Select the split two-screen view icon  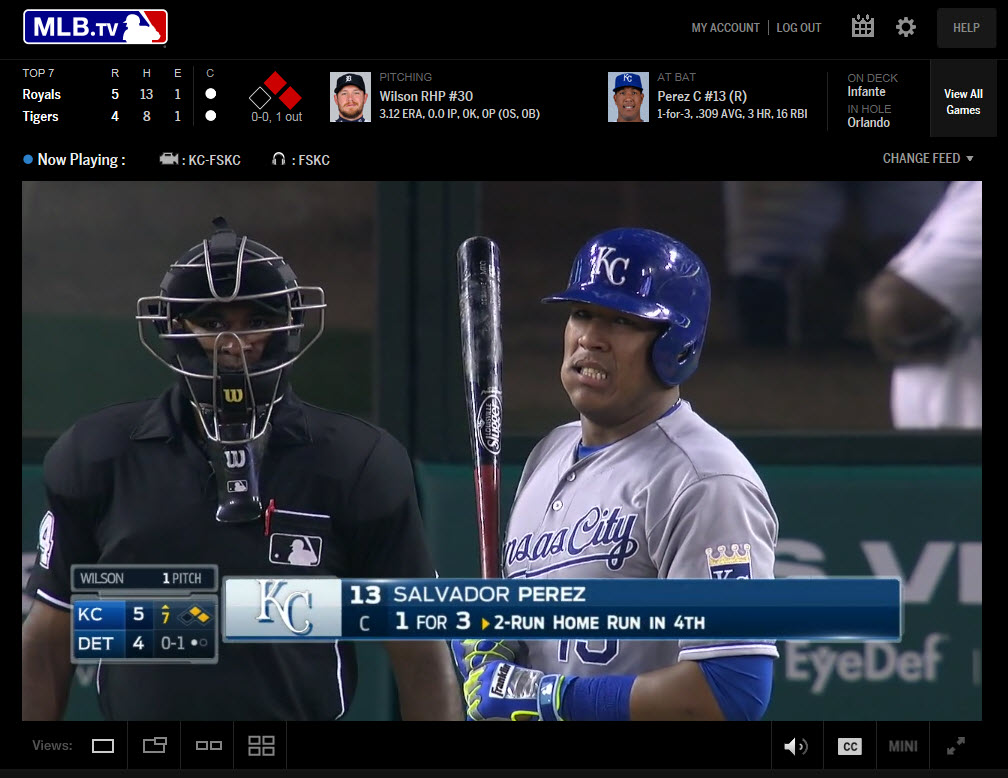pyautogui.click(x=208, y=746)
